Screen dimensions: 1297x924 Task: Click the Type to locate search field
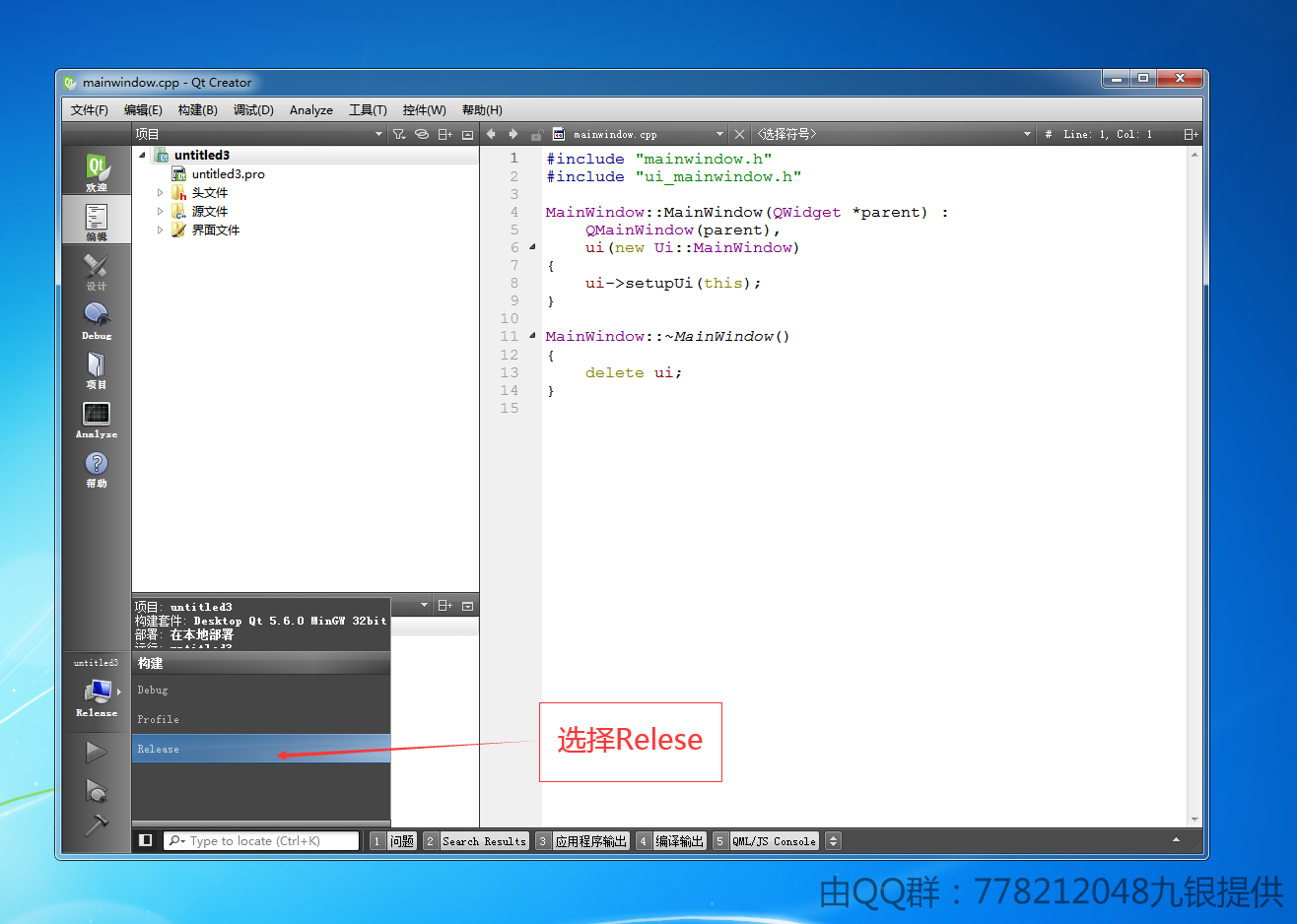coord(261,840)
